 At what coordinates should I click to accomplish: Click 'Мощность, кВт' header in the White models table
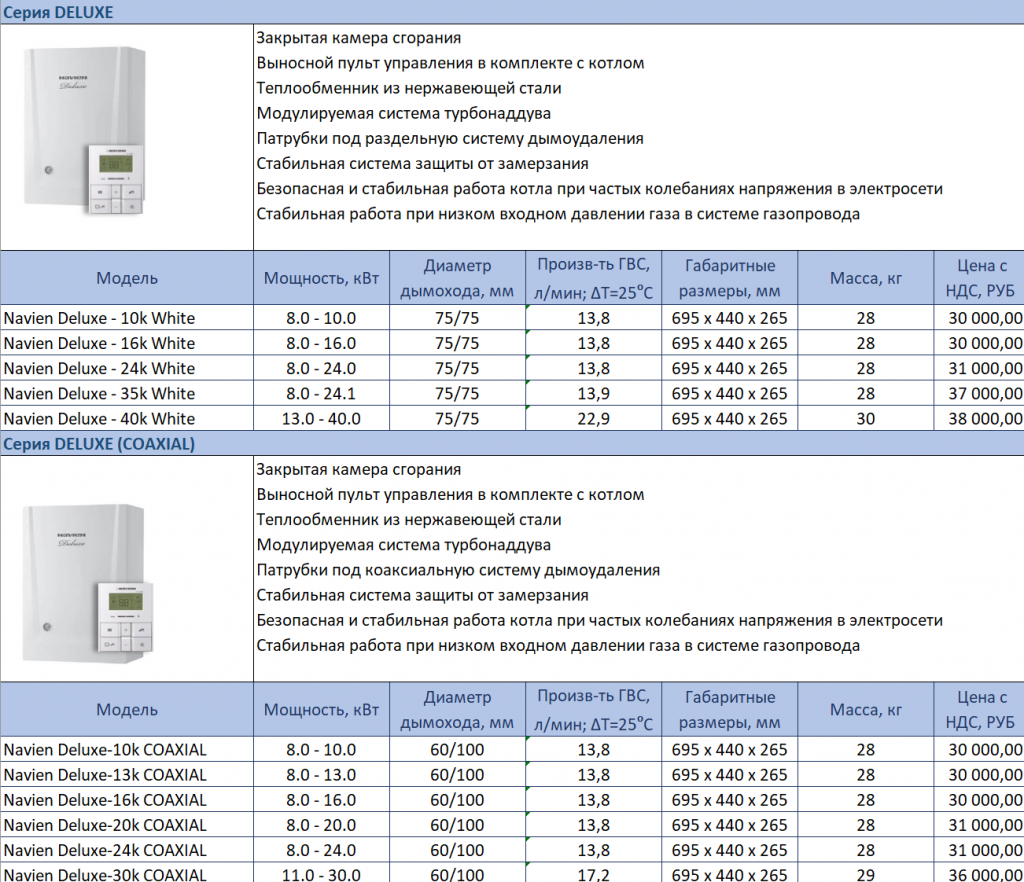tap(321, 278)
